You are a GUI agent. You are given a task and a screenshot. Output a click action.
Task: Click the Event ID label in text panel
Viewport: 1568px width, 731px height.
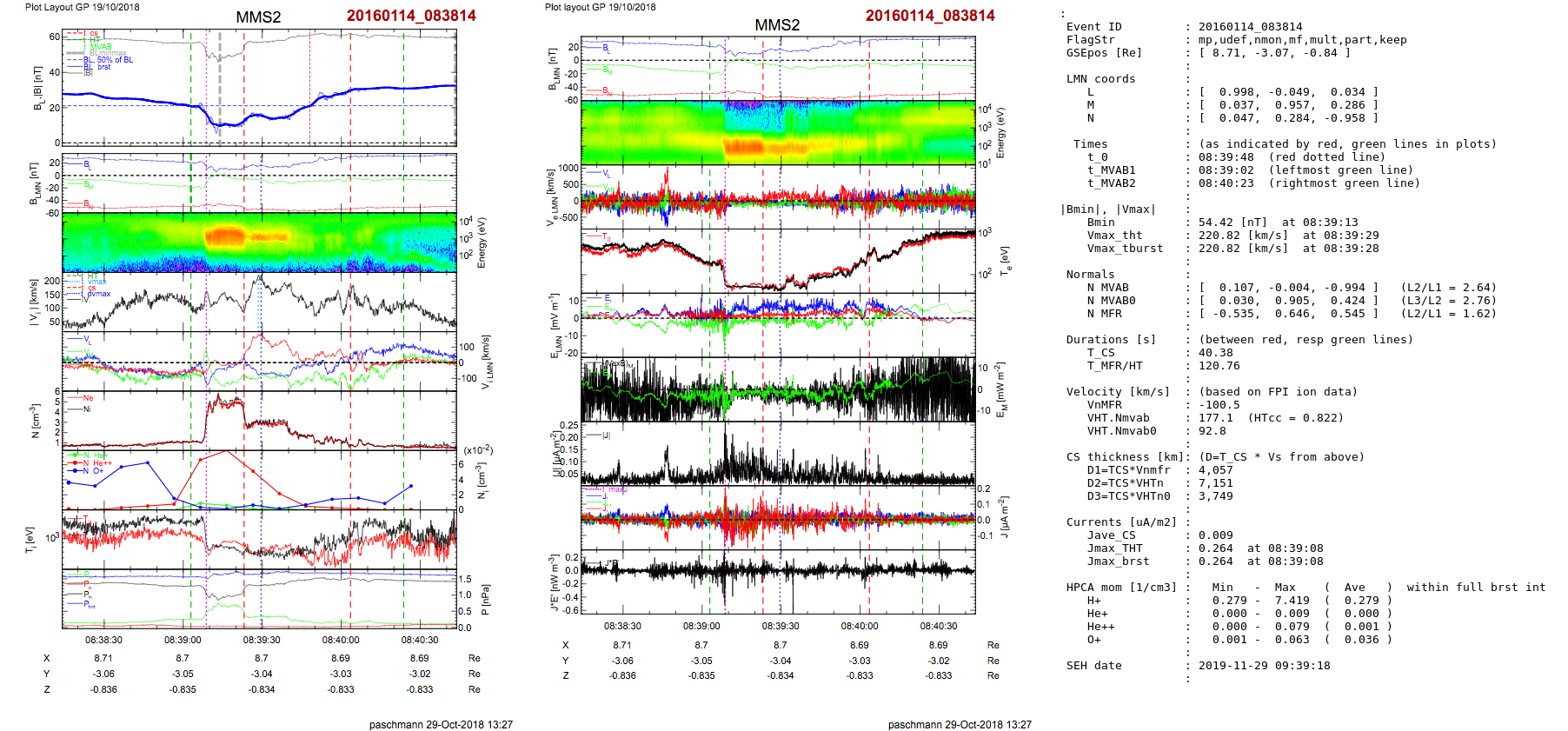click(x=1093, y=27)
